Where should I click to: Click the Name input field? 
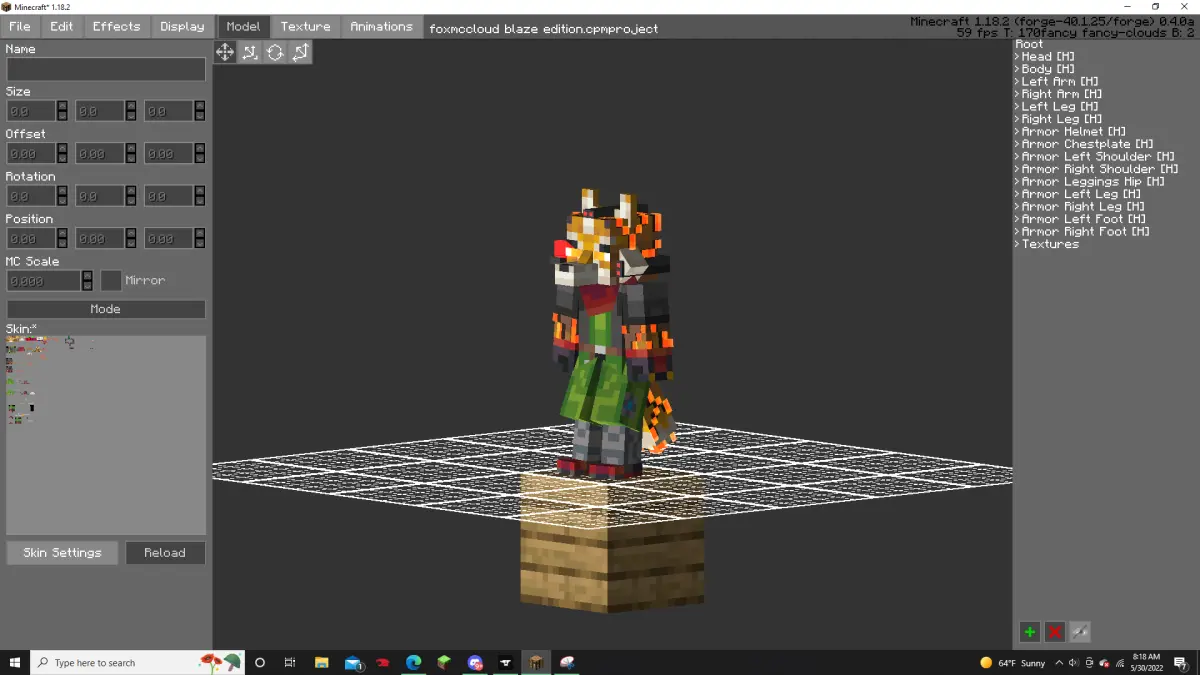(106, 69)
